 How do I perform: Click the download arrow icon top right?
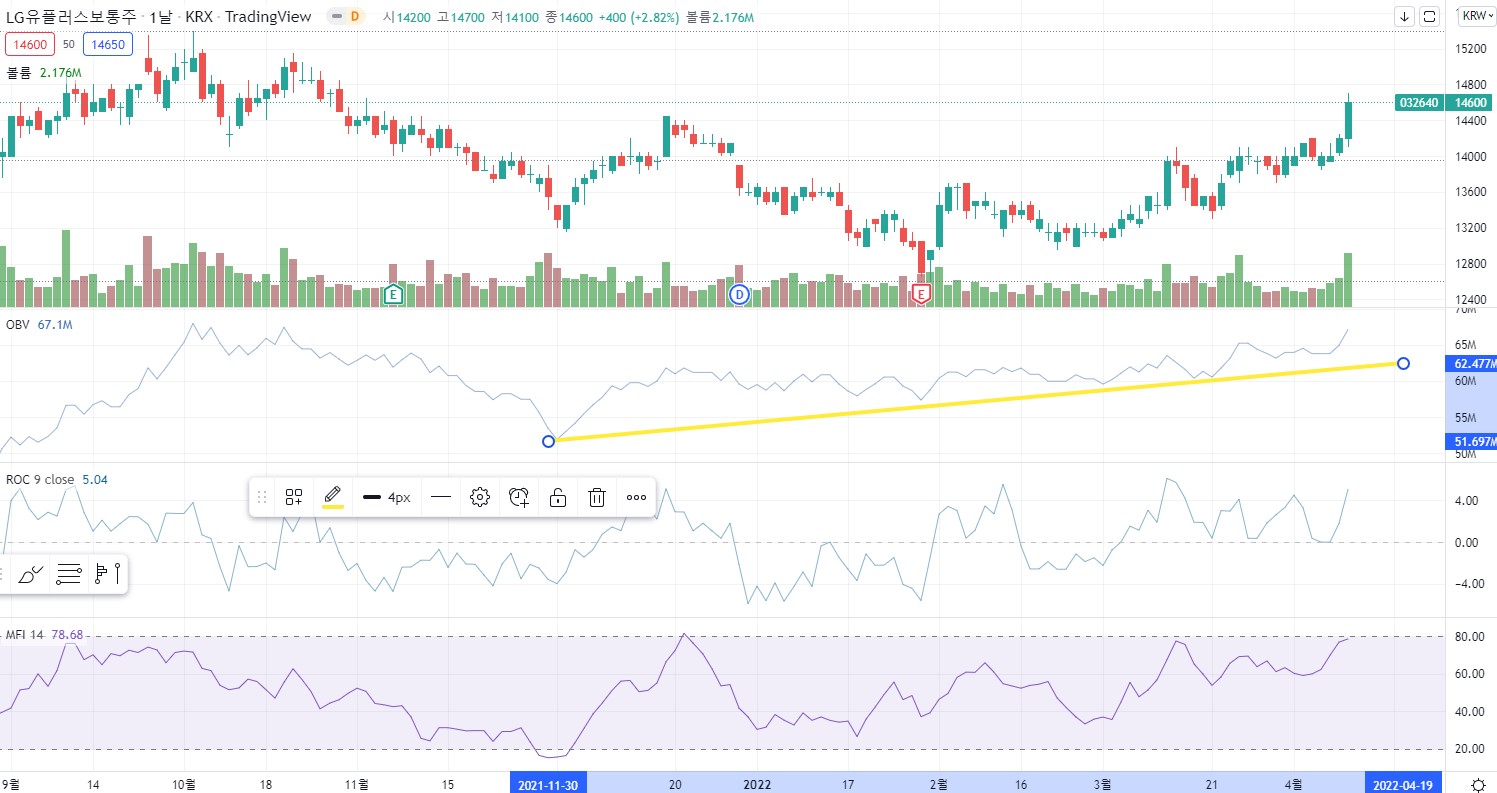[x=1405, y=16]
